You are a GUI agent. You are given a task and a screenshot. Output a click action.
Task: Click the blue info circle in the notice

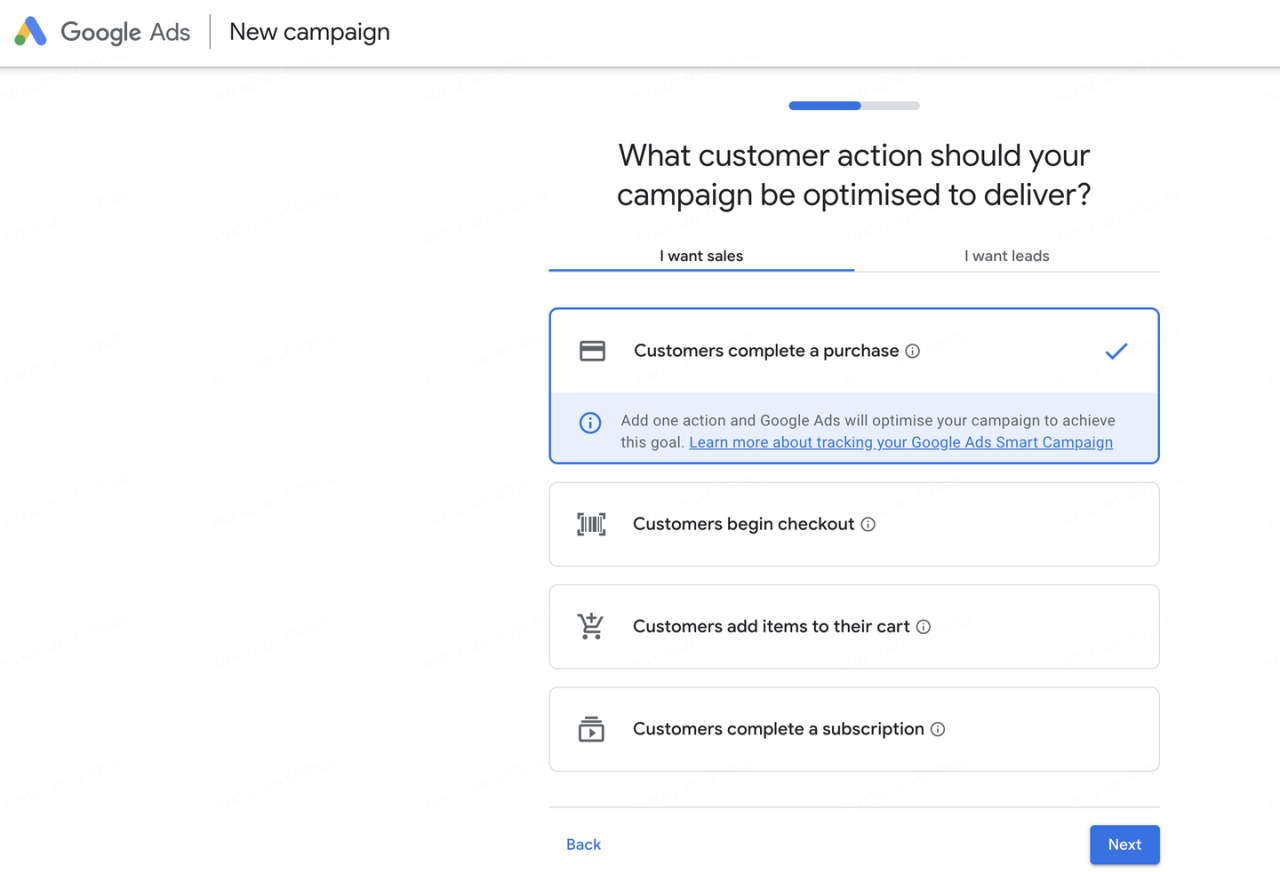point(591,423)
